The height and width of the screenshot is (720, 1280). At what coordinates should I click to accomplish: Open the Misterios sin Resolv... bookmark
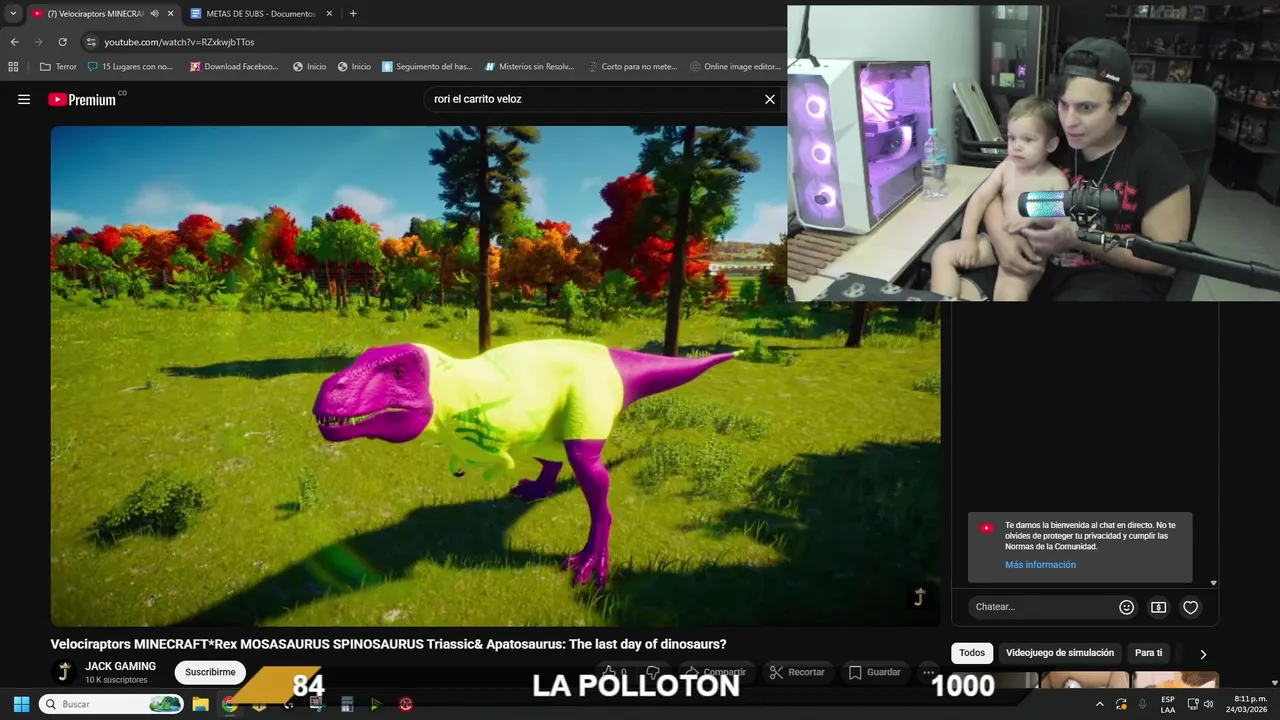coord(530,67)
